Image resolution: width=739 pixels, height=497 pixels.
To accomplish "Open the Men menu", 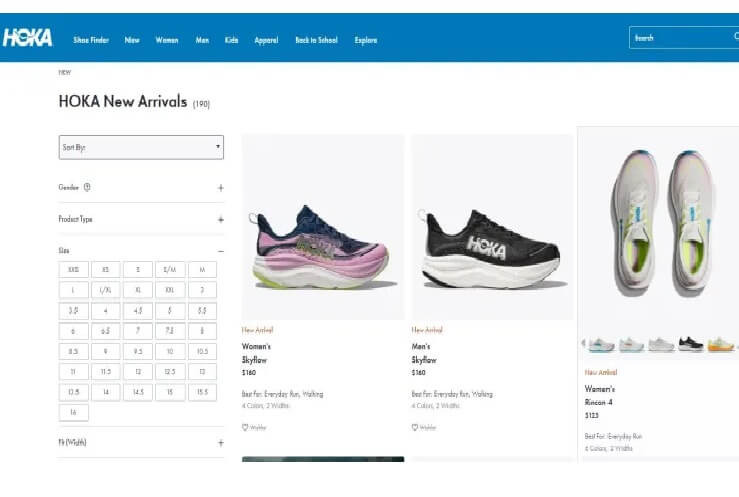I will point(202,40).
